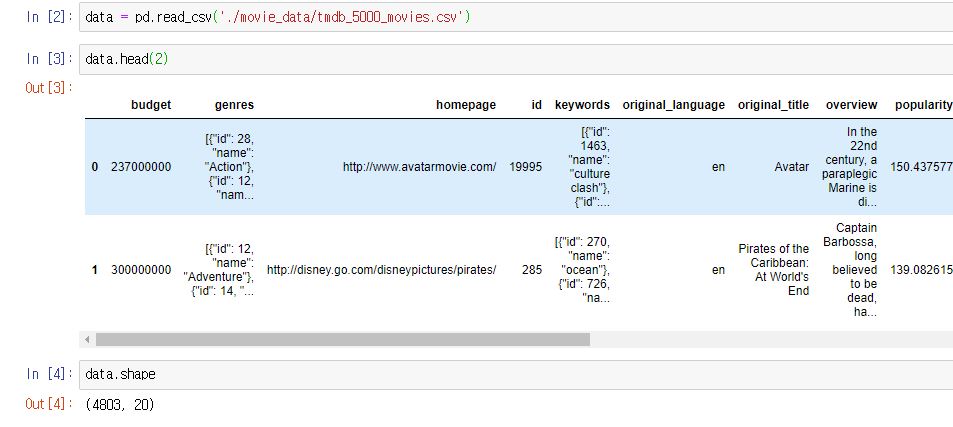The width and height of the screenshot is (953, 427).
Task: Click the Avatar title cell
Action: (x=792, y=167)
